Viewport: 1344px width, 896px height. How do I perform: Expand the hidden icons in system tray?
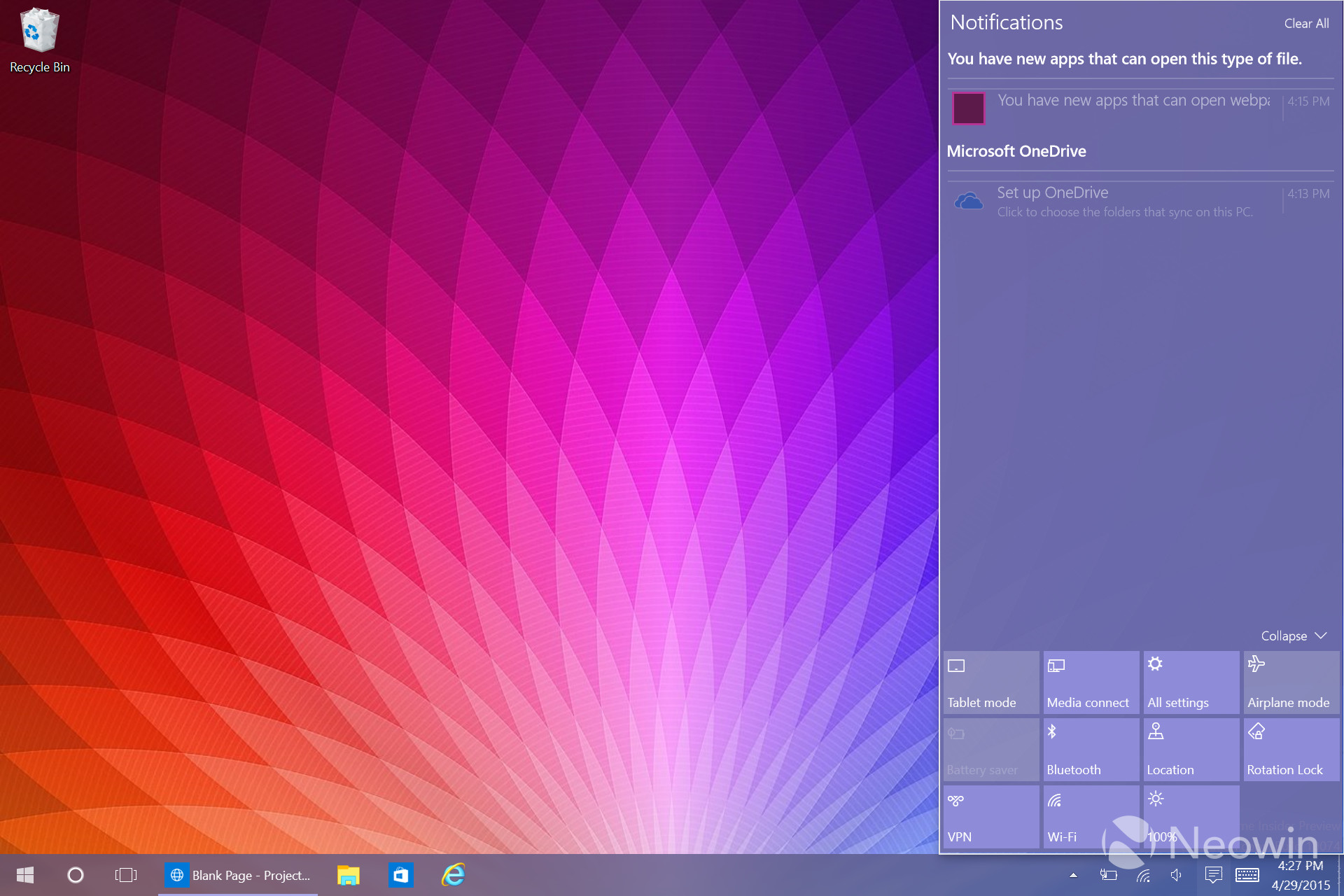[x=1073, y=875]
